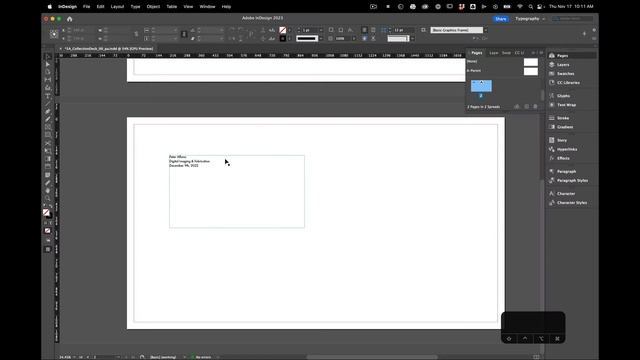Click the fill swatch in control bar
640x360 pixels.
[282, 30]
